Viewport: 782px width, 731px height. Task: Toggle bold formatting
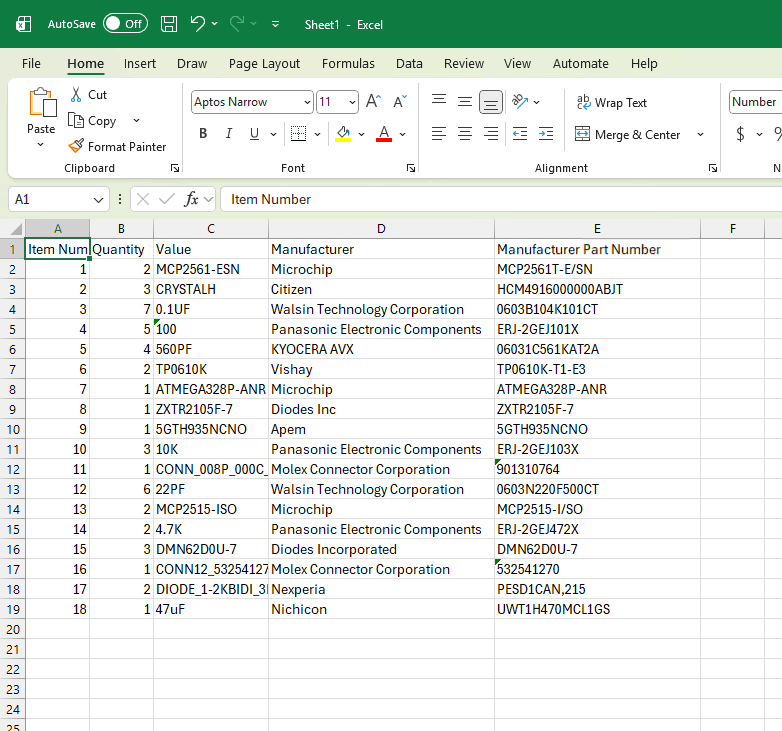point(203,134)
